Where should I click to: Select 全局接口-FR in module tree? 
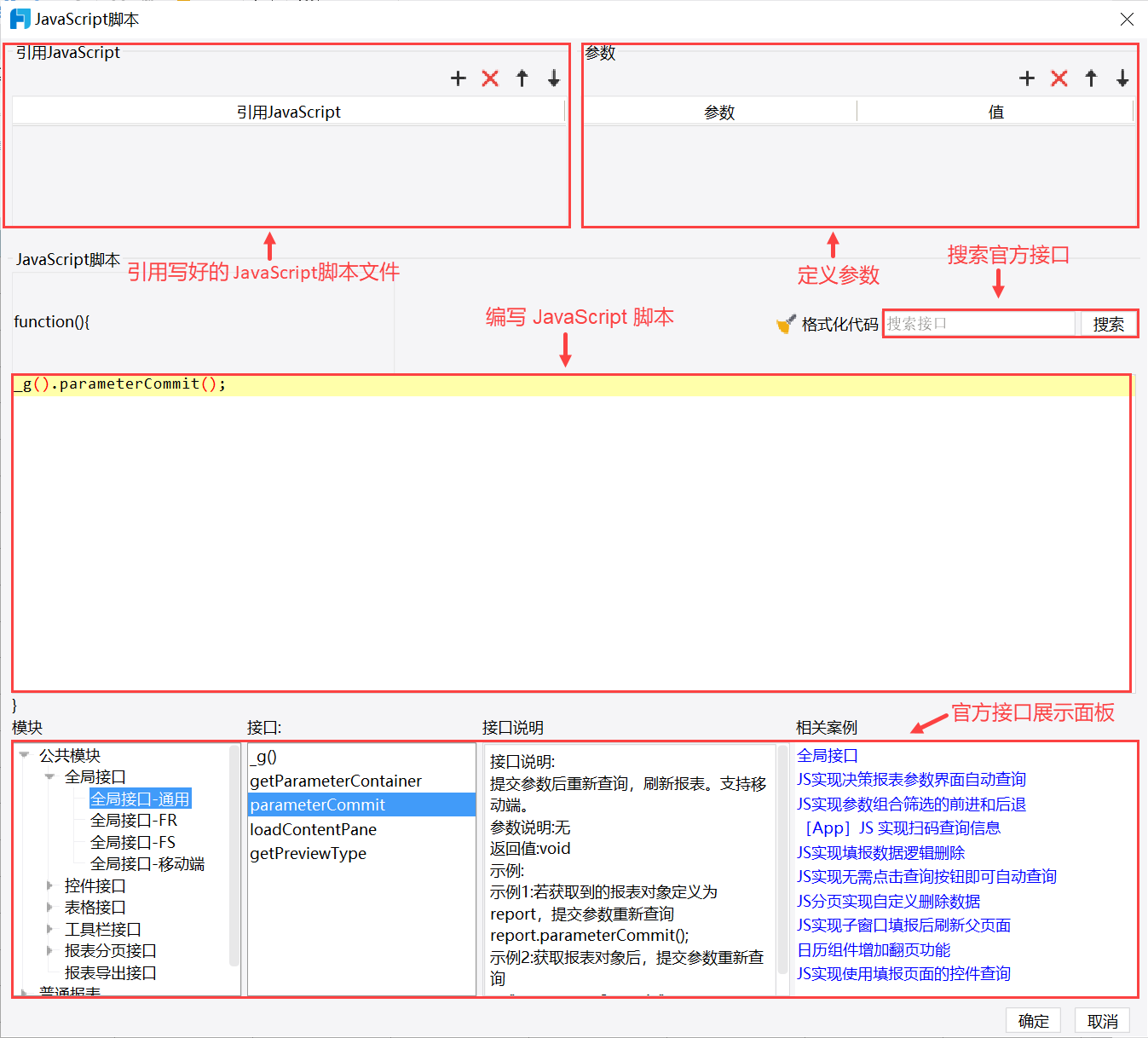coord(134,820)
